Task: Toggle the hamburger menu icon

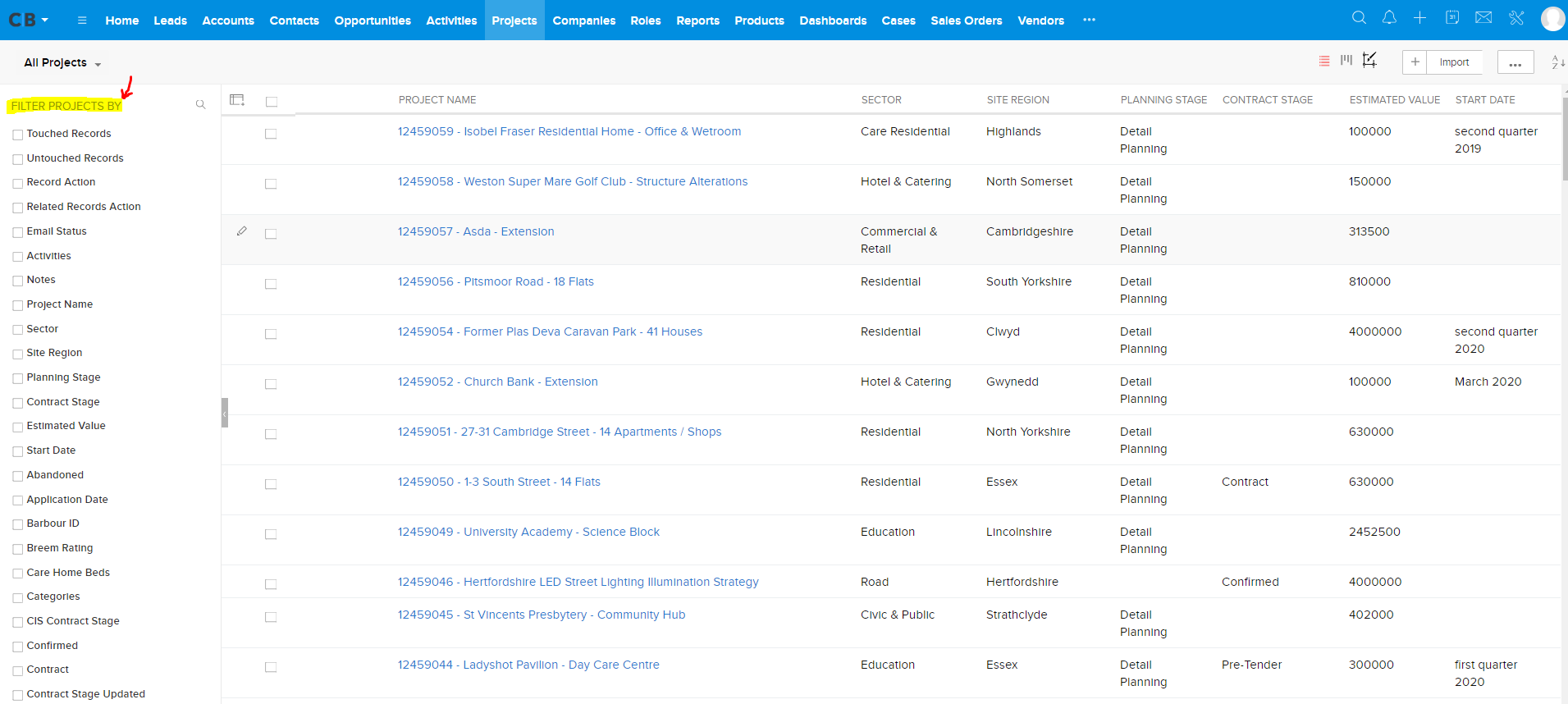Action: [82, 21]
